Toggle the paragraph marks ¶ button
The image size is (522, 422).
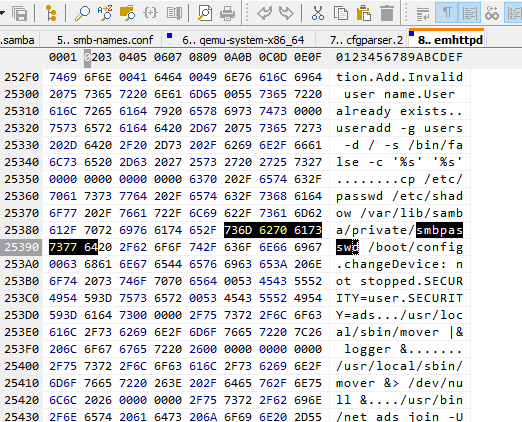click(x=447, y=13)
